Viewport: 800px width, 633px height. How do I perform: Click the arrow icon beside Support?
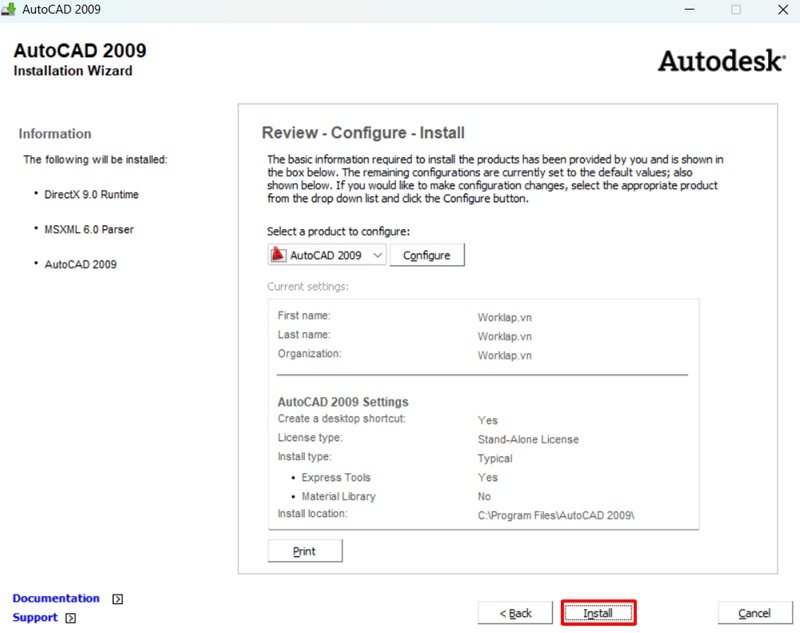71,618
